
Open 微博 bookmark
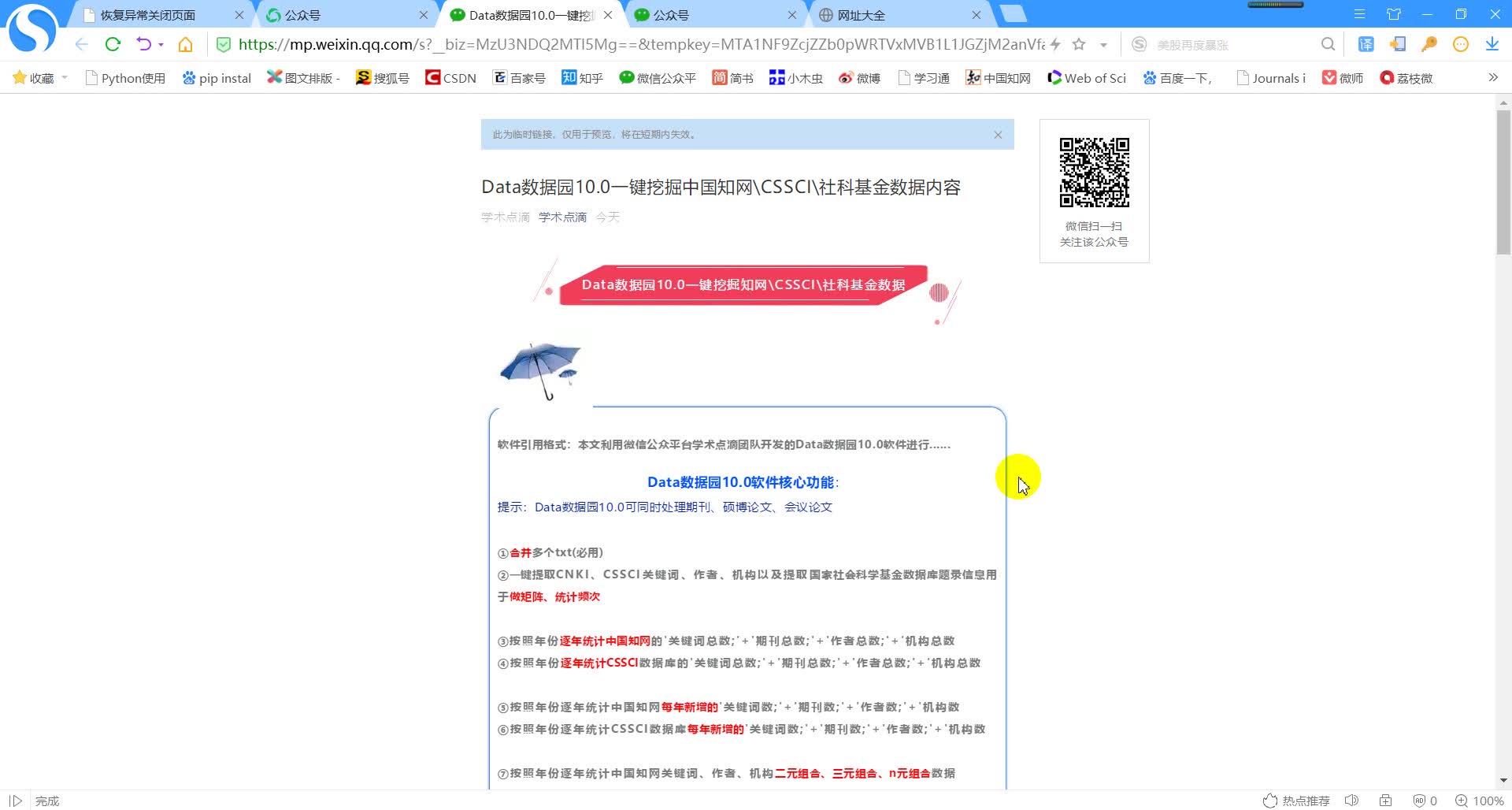point(860,78)
